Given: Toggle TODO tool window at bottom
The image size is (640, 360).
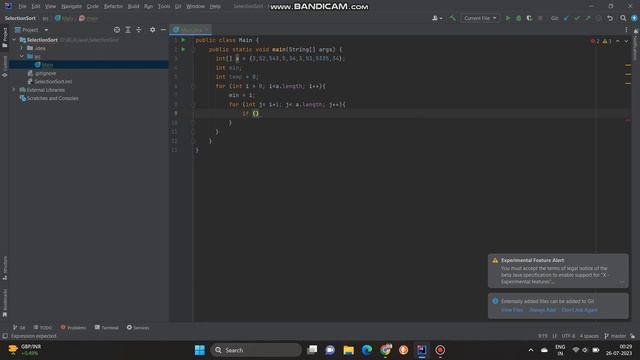Looking at the screenshot, I should pyautogui.click(x=42, y=328).
